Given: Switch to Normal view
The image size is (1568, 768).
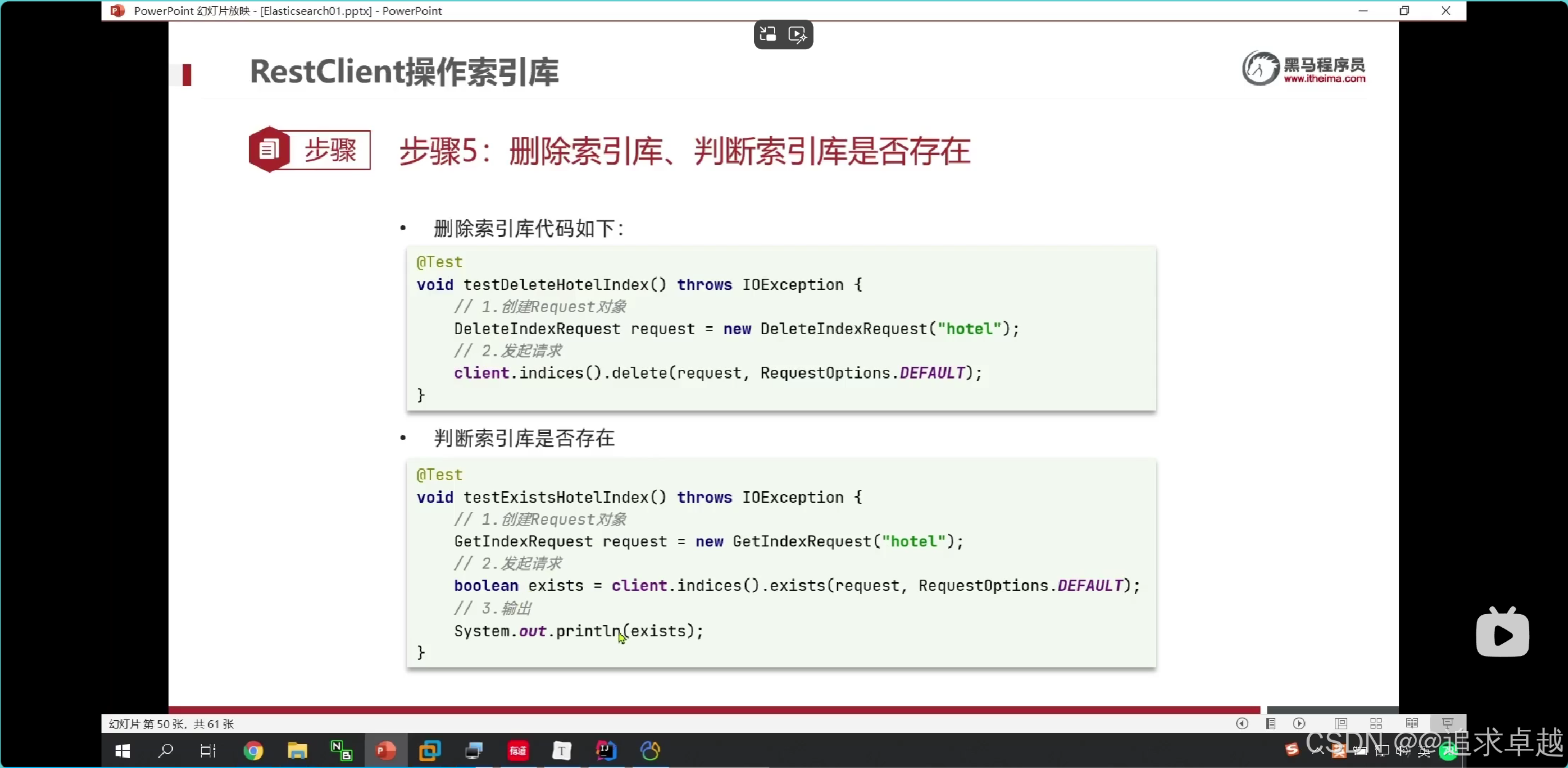Looking at the screenshot, I should point(1341,724).
